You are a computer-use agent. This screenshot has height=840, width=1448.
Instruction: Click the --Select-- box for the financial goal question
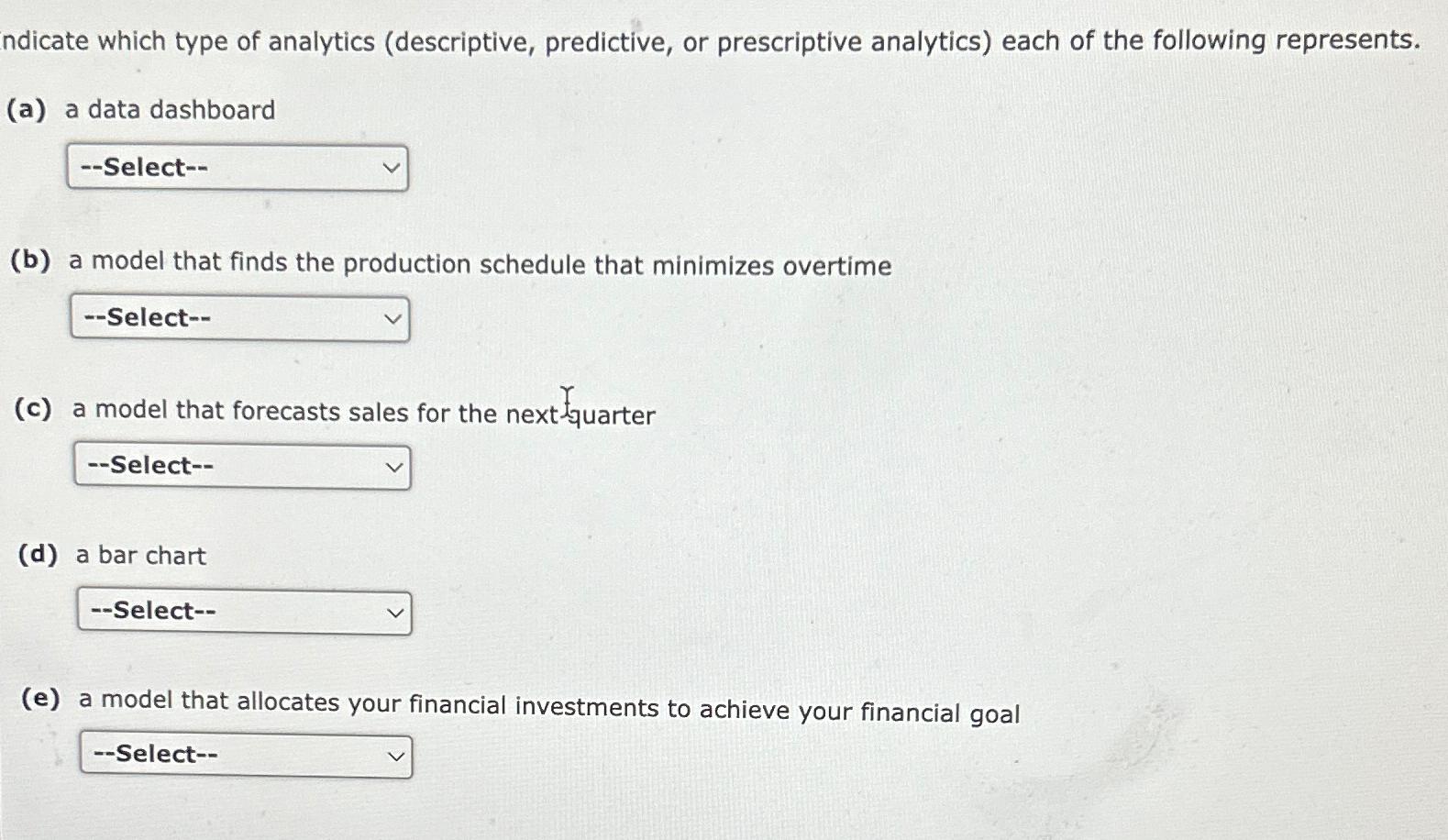(x=245, y=754)
